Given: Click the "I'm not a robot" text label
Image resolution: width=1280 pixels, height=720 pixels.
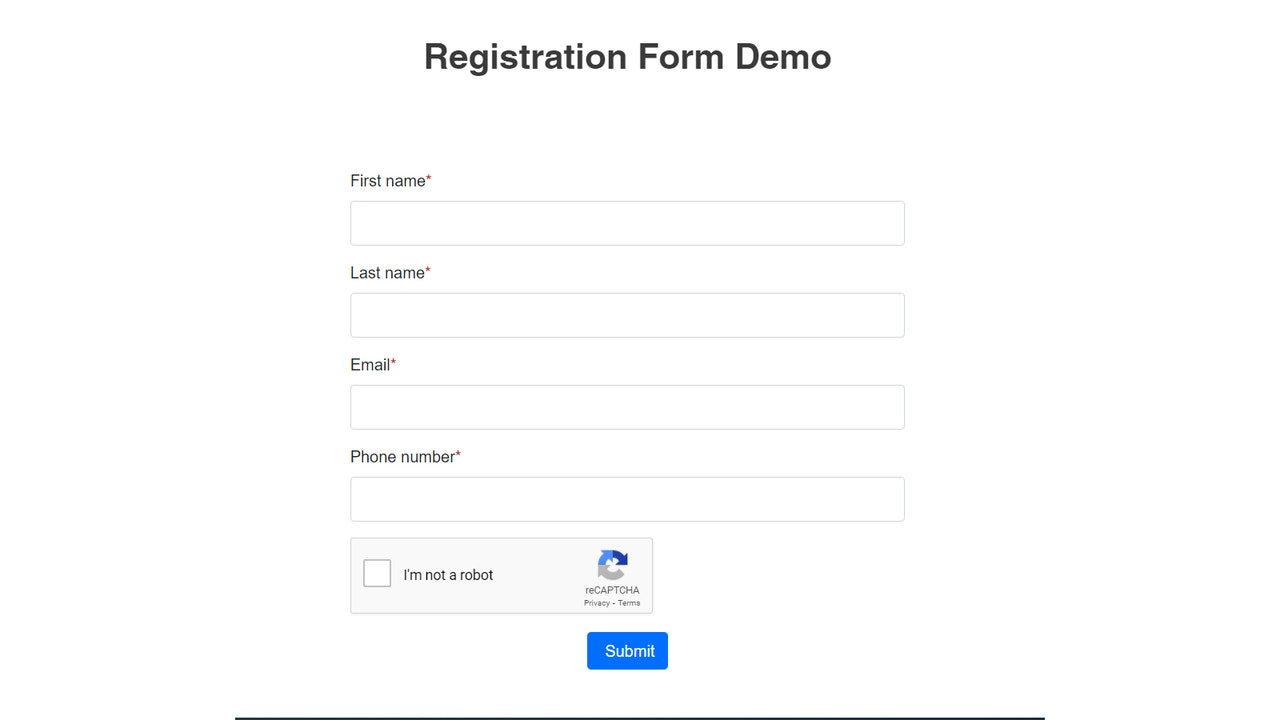Looking at the screenshot, I should pos(448,575).
